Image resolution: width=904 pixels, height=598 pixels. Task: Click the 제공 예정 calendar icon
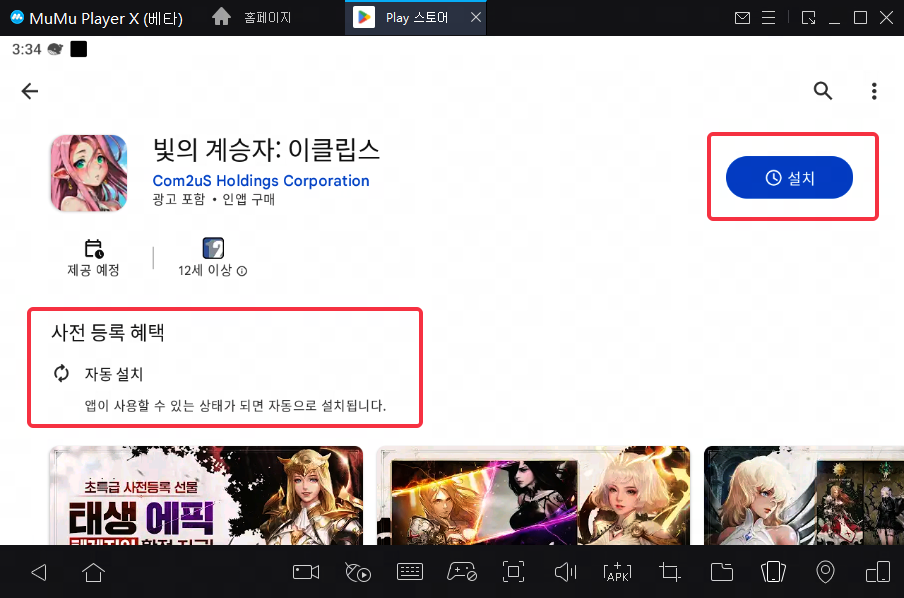93,249
